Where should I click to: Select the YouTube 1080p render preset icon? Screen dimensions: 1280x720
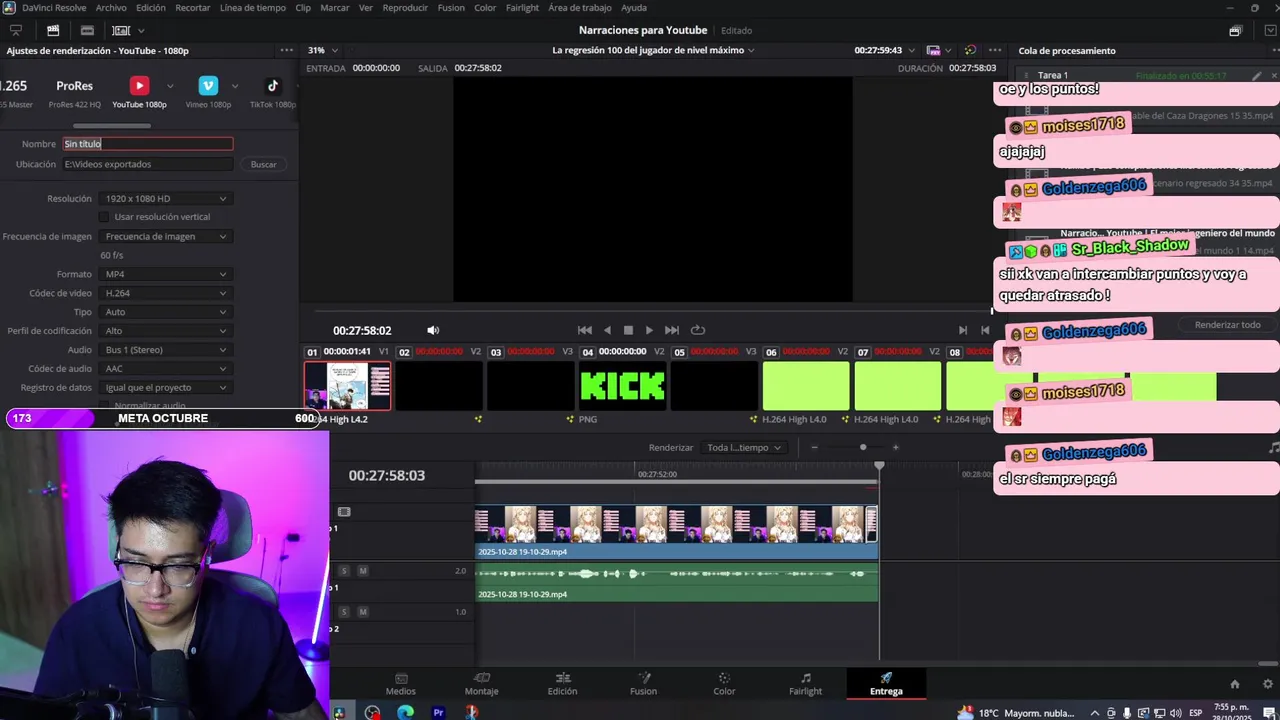pyautogui.click(x=139, y=86)
